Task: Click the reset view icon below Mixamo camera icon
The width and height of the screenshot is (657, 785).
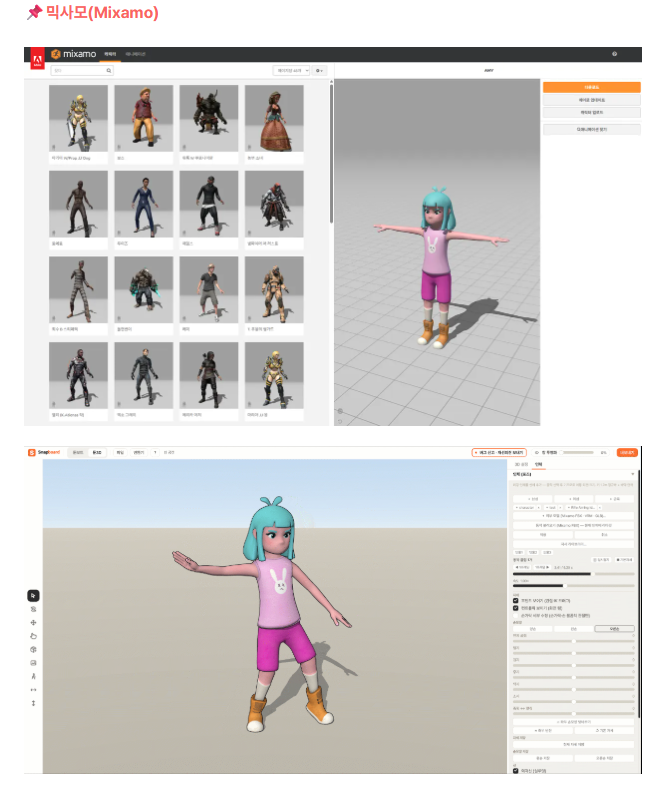Action: pyautogui.click(x=340, y=422)
